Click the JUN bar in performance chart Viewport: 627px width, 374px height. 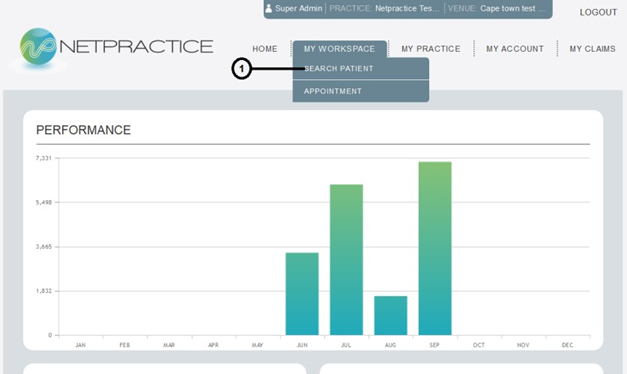(302, 294)
